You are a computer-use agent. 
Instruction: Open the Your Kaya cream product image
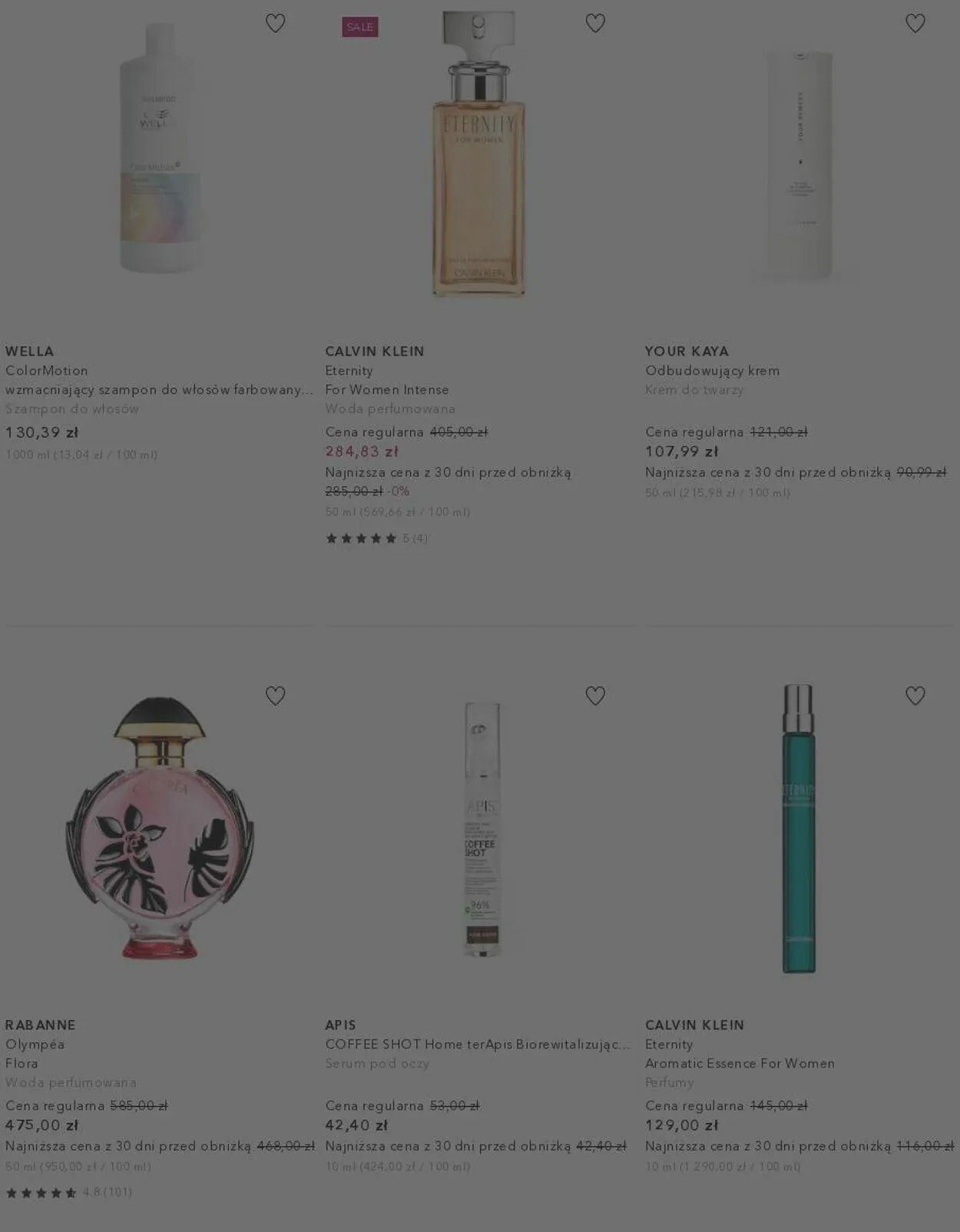pos(799,163)
